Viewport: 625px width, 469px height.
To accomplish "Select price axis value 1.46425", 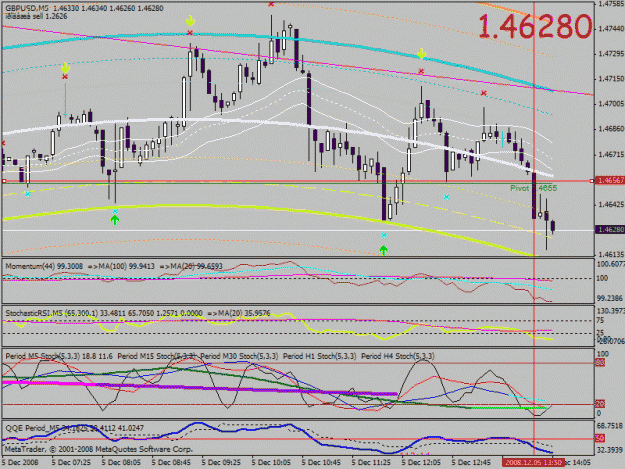I will pyautogui.click(x=611, y=205).
